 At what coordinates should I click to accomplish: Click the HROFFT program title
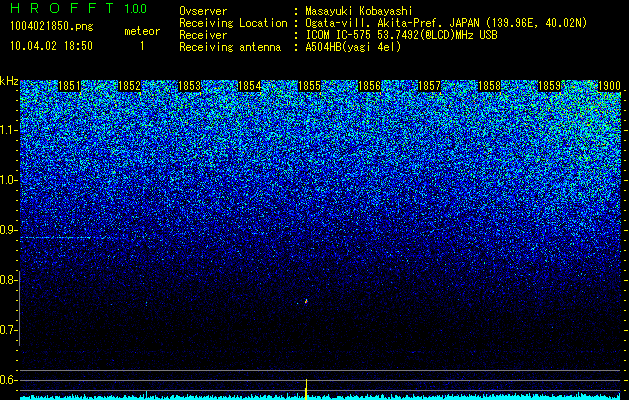(x=62, y=8)
